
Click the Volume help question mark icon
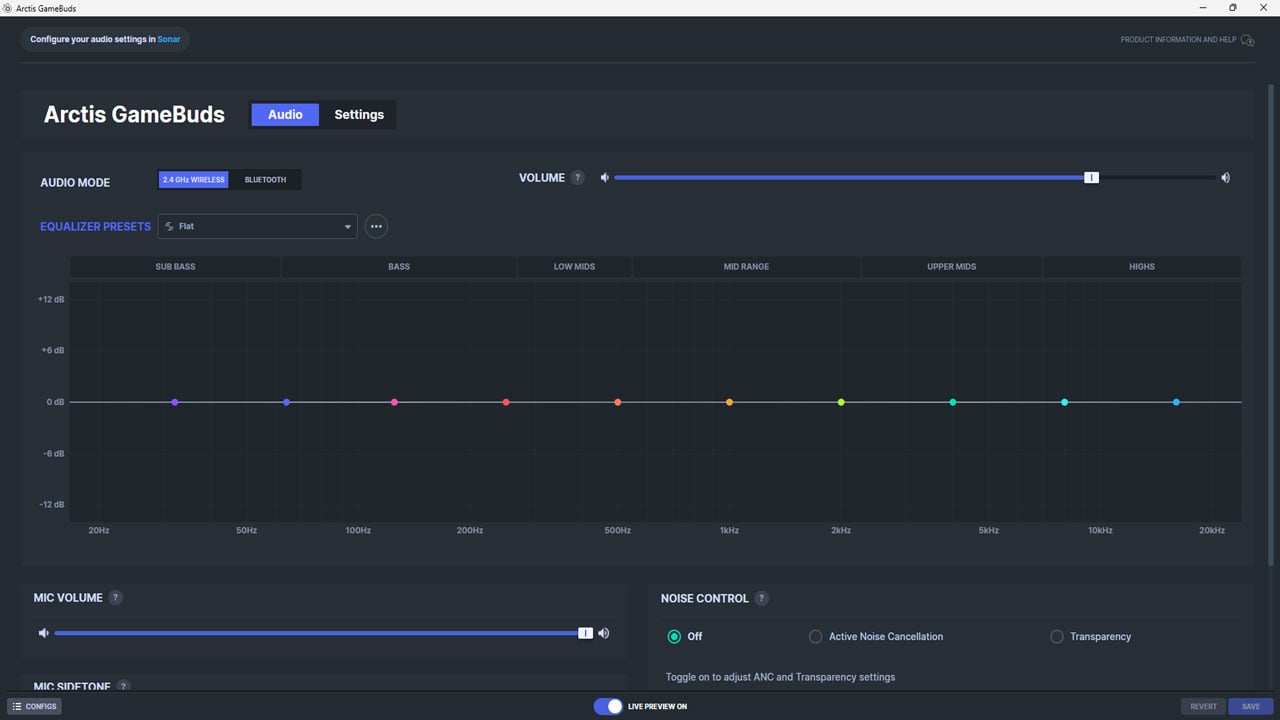click(577, 178)
